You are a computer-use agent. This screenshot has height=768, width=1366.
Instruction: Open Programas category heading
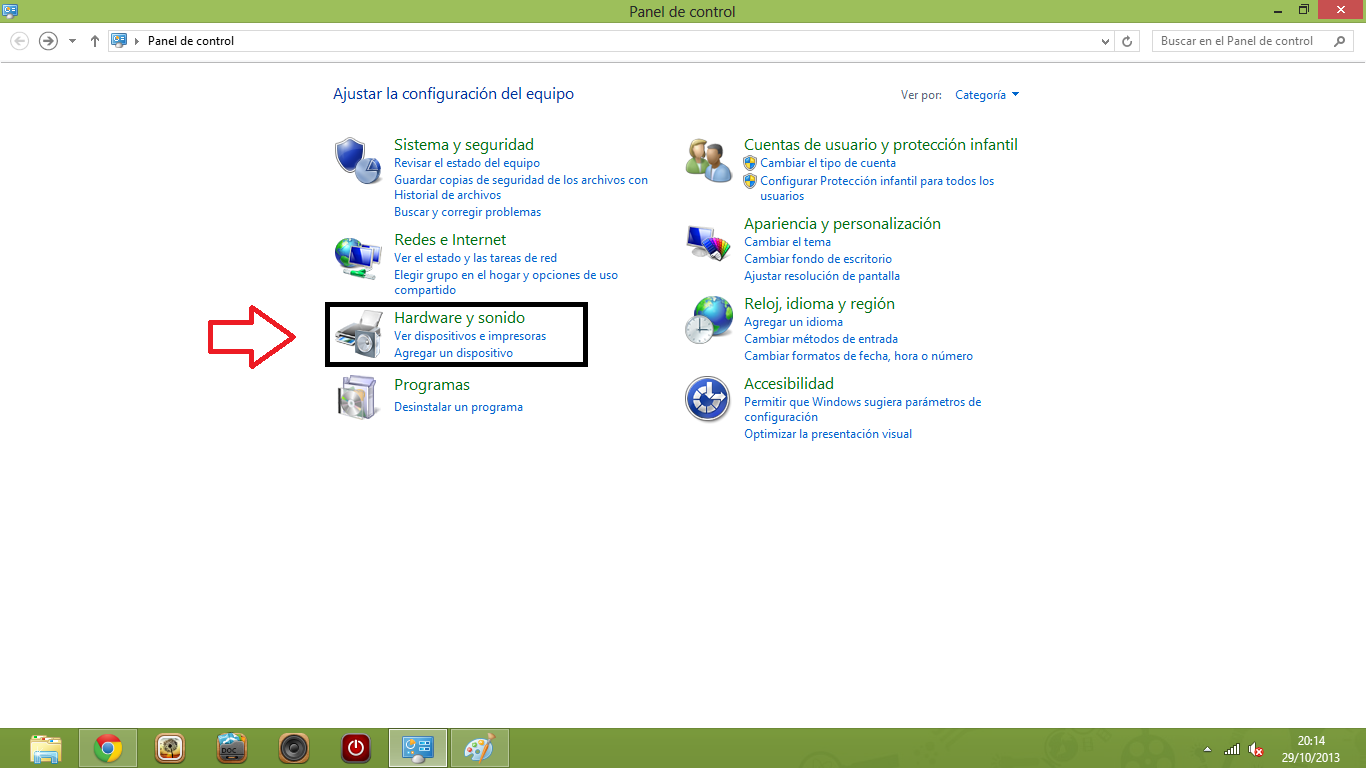click(432, 385)
